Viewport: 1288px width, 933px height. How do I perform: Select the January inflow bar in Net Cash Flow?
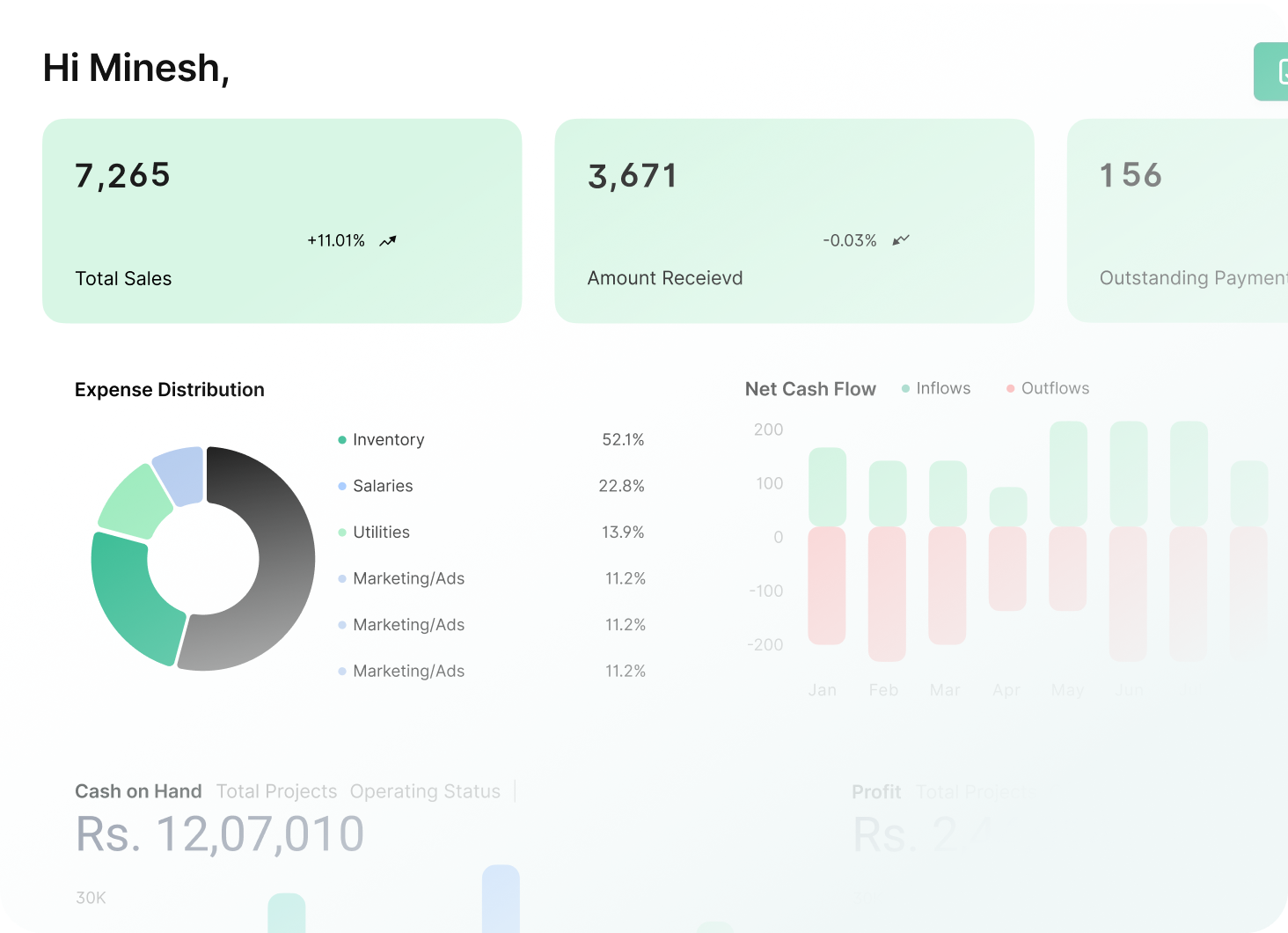click(827, 487)
